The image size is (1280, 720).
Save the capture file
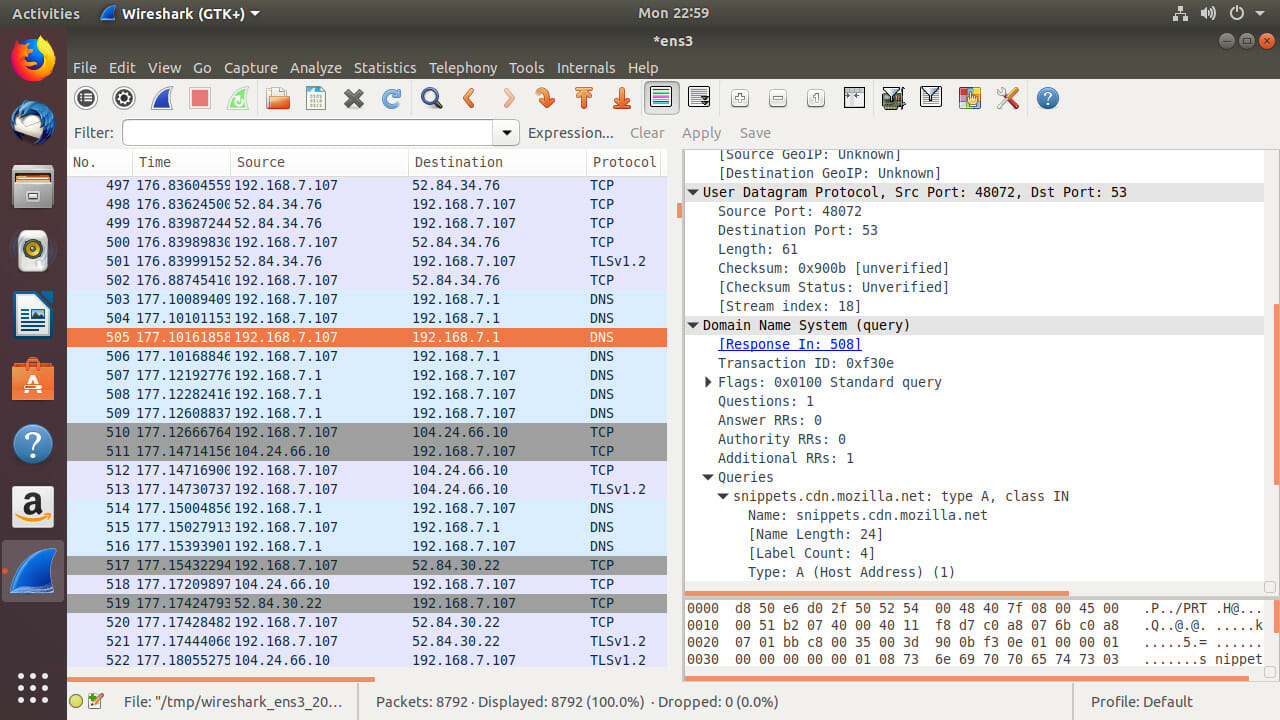pyautogui.click(x=315, y=98)
